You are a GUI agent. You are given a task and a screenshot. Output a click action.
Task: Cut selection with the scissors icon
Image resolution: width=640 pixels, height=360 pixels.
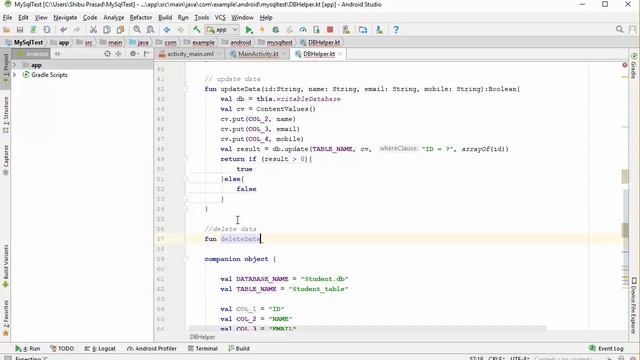coord(93,30)
